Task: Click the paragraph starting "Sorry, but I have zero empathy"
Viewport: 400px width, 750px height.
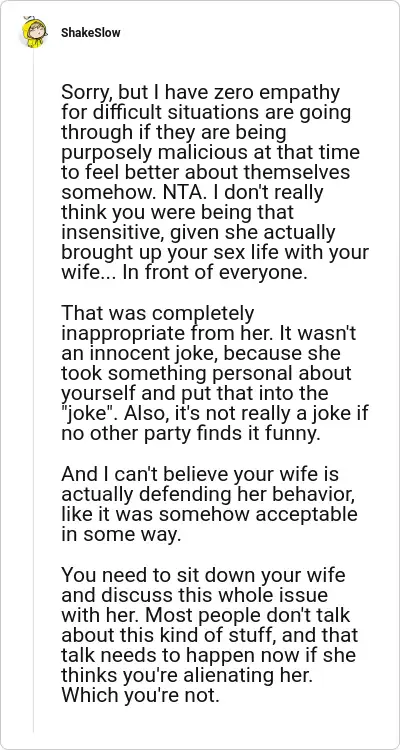Action: tap(215, 182)
